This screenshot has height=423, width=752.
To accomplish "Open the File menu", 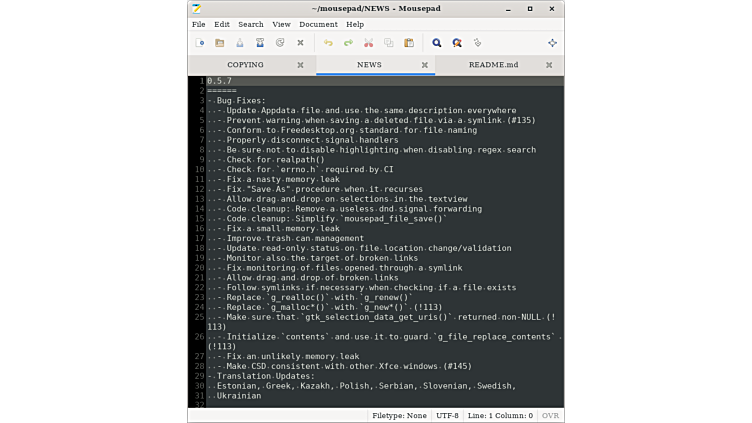I will [198, 24].
